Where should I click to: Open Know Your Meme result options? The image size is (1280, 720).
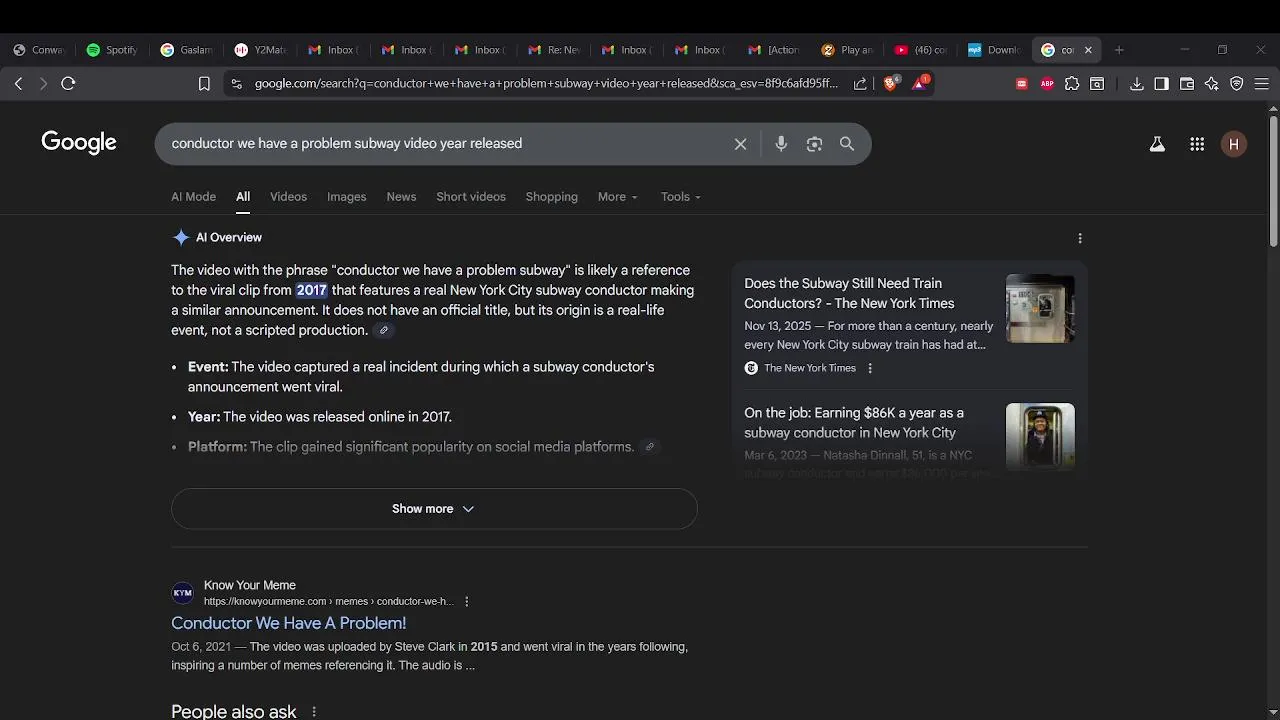pos(466,602)
